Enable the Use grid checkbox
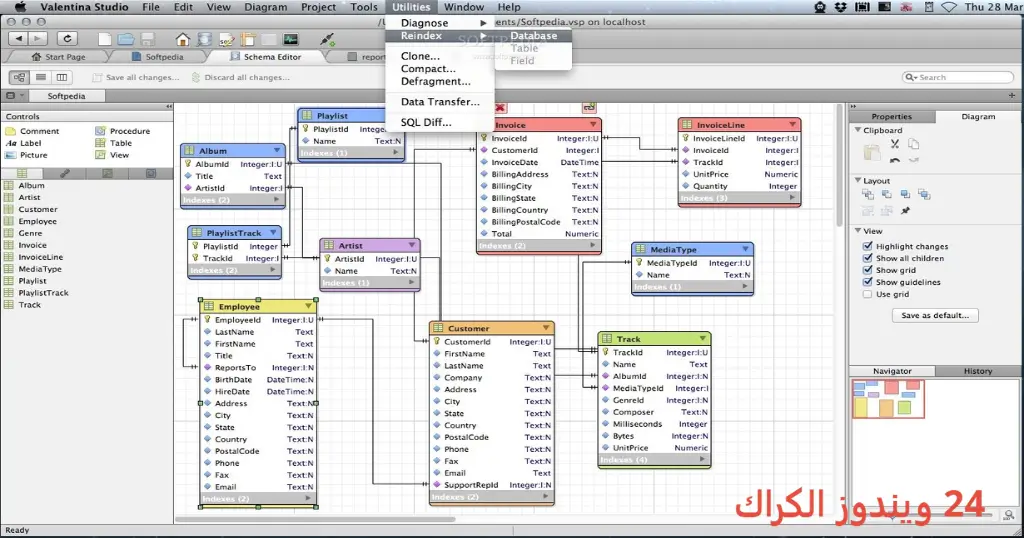This screenshot has height=538, width=1024. [867, 294]
